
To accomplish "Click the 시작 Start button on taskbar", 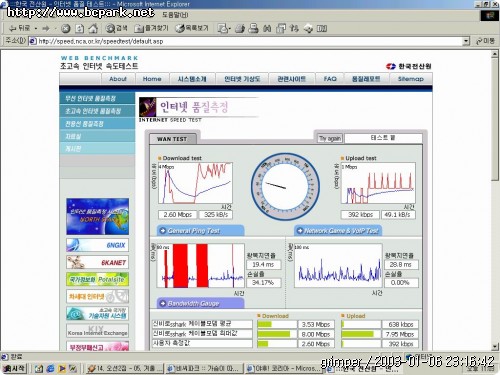I will pos(14,368).
